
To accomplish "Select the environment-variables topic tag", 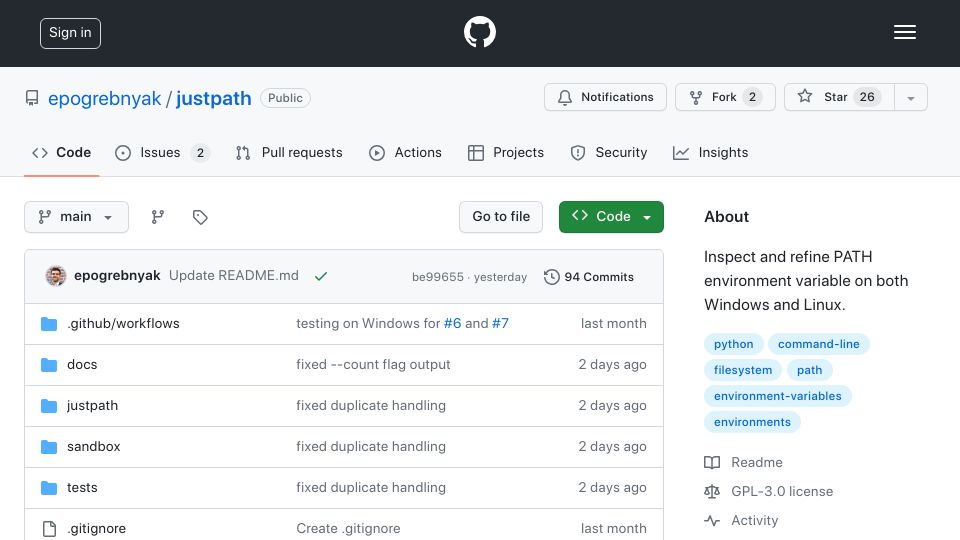I will point(778,396).
